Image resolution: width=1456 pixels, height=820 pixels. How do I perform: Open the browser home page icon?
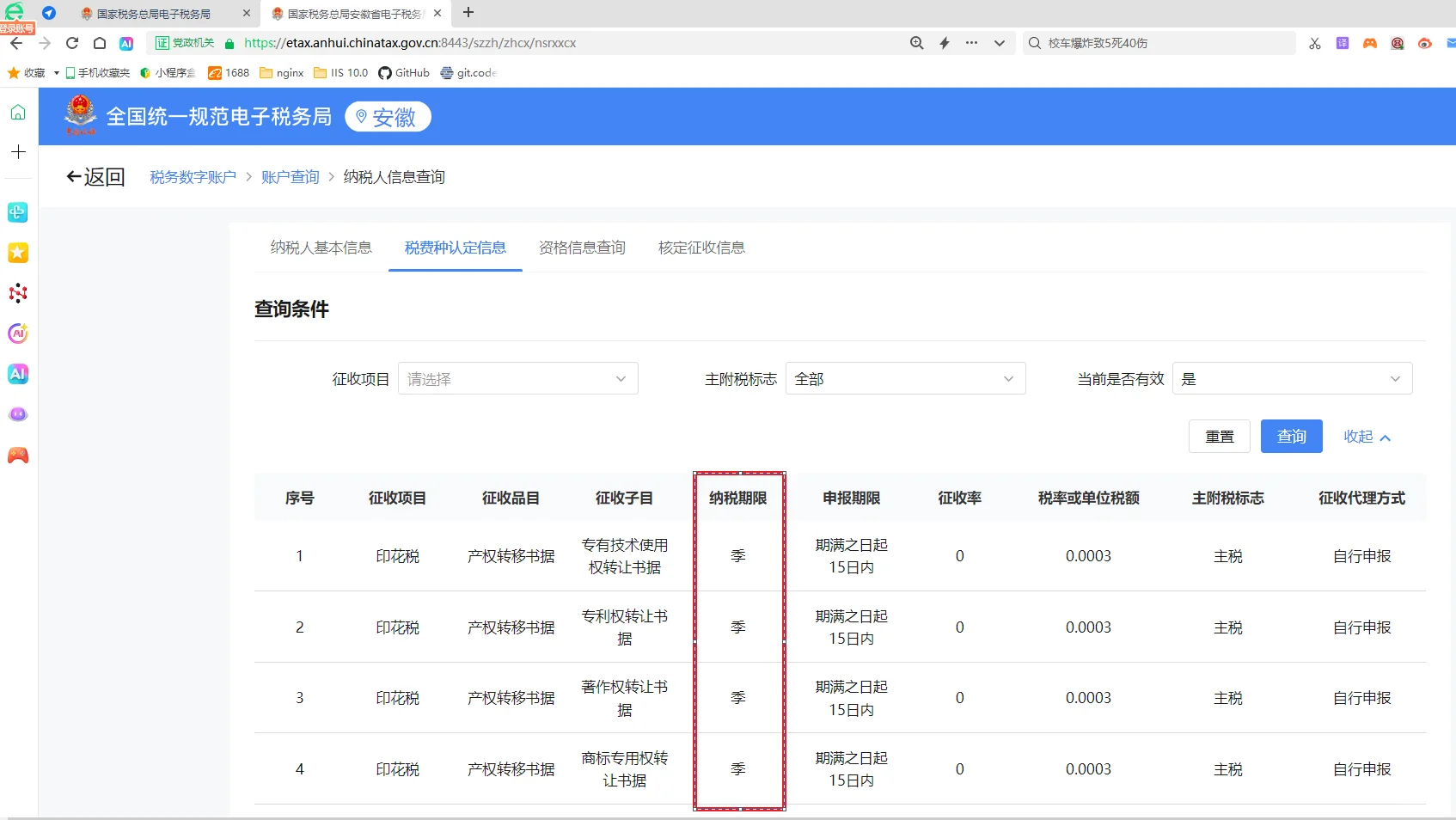(x=100, y=43)
